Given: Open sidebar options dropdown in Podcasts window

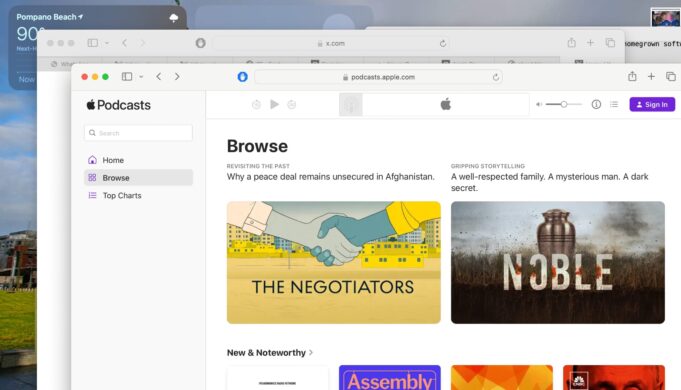Looking at the screenshot, I should coord(141,77).
